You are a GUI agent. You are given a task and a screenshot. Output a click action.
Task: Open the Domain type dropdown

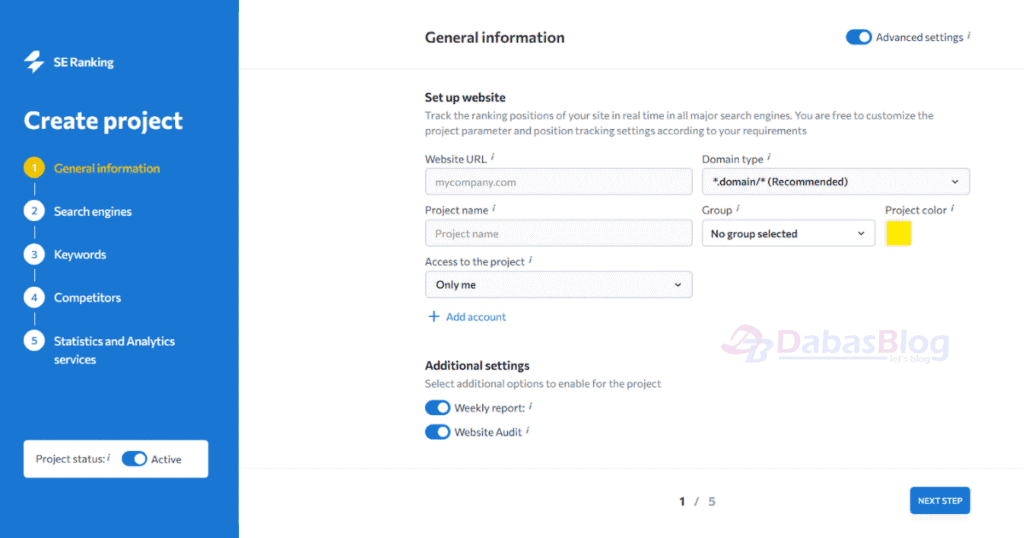click(835, 182)
